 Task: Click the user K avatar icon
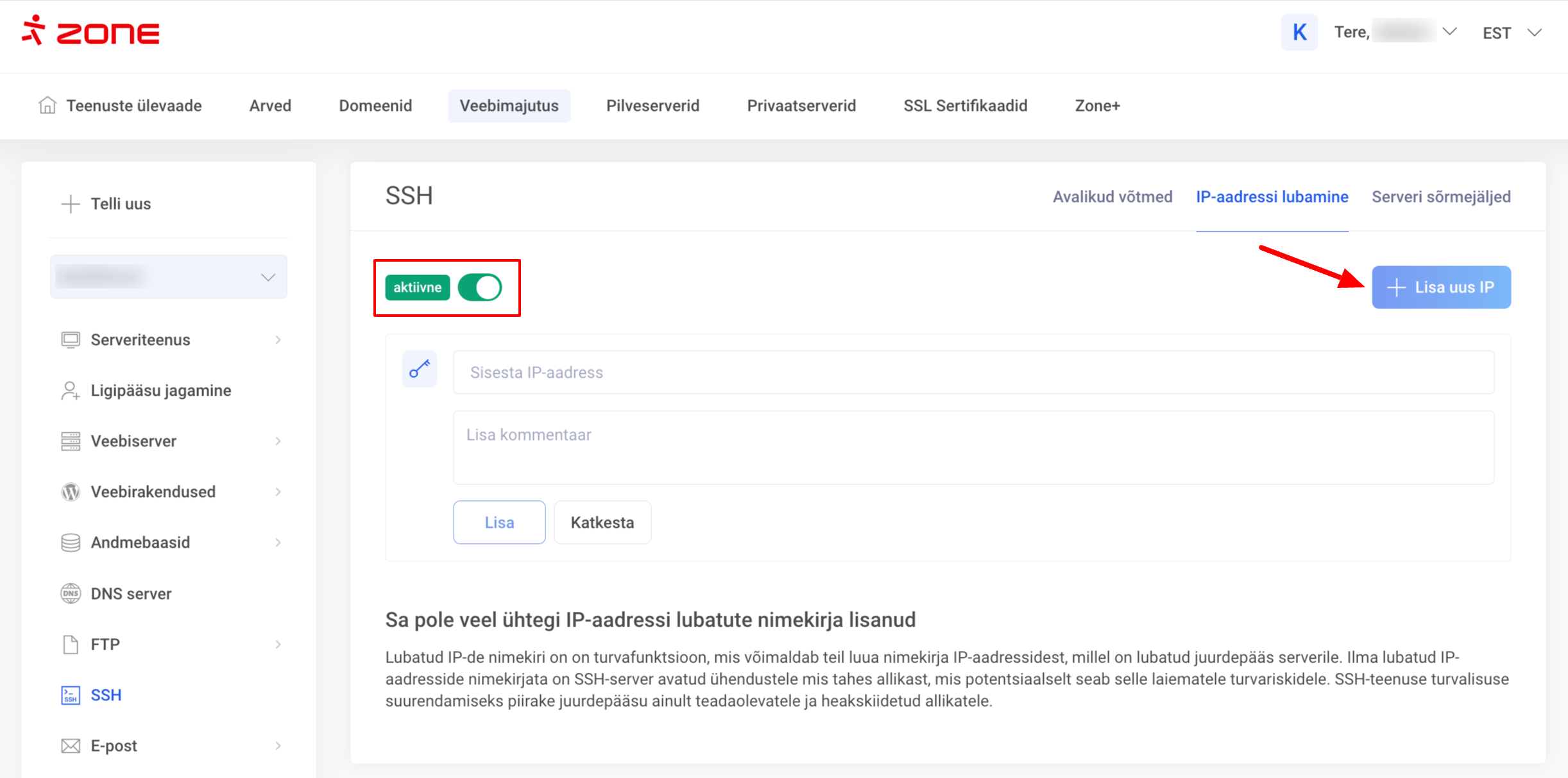point(1299,32)
